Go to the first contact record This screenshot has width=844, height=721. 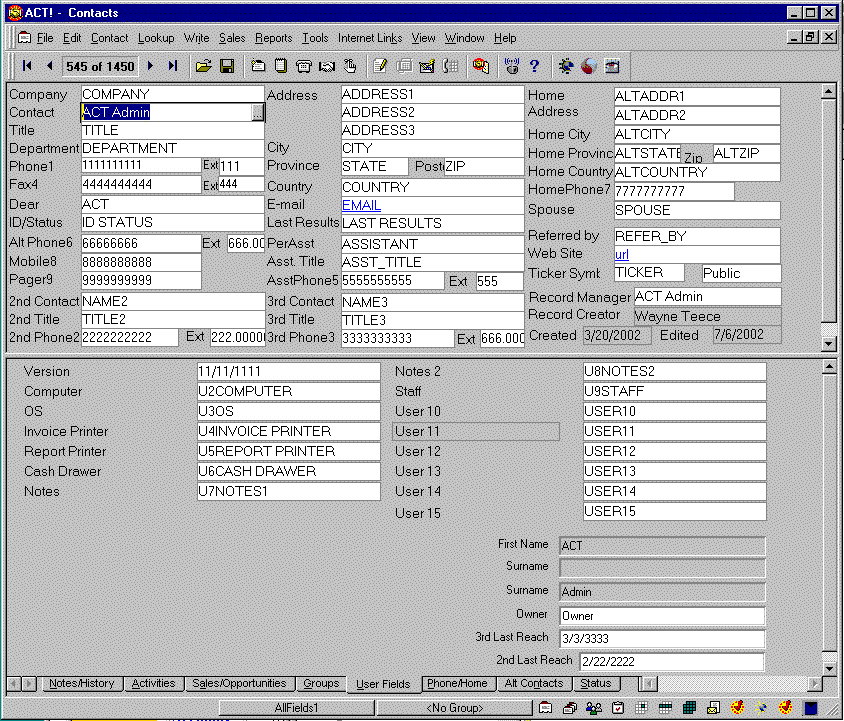coord(27,66)
